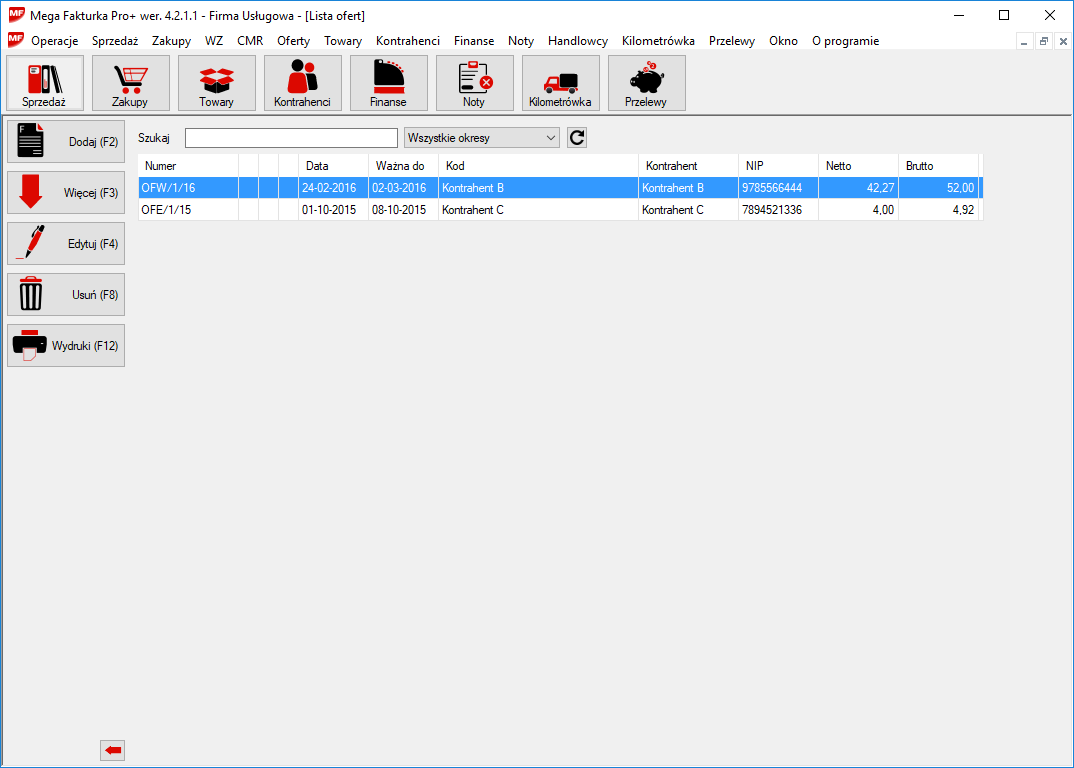
Task: Open the Oferty menu
Action: 293,41
